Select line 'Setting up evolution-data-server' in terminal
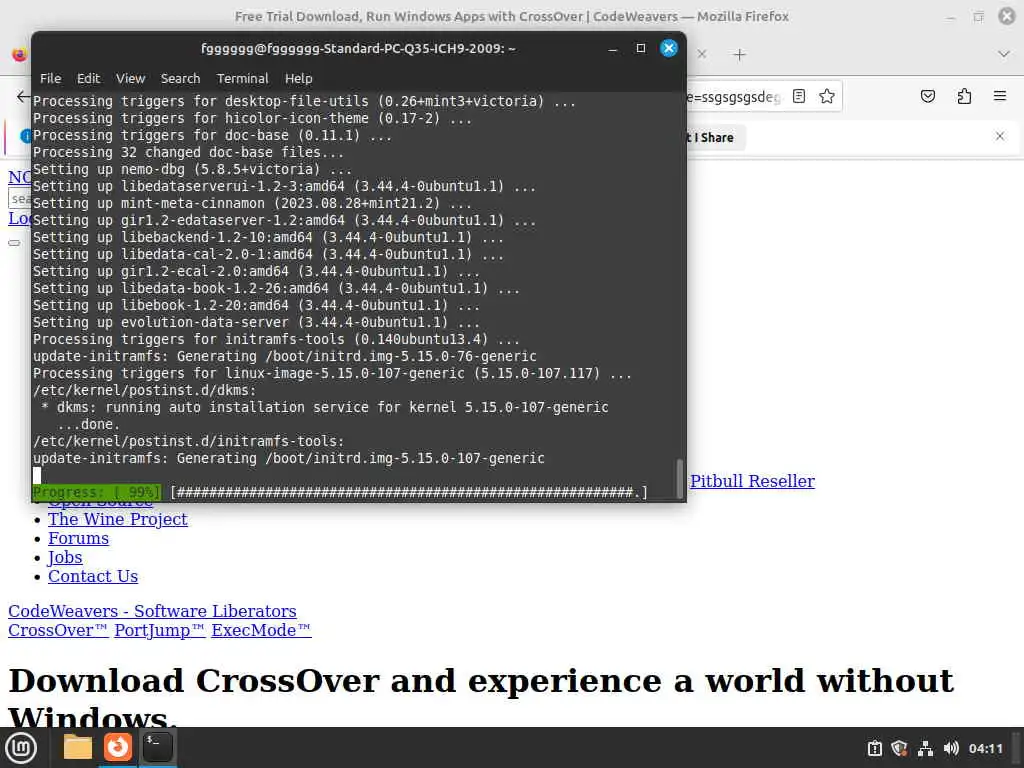The width and height of the screenshot is (1024, 768). (256, 322)
